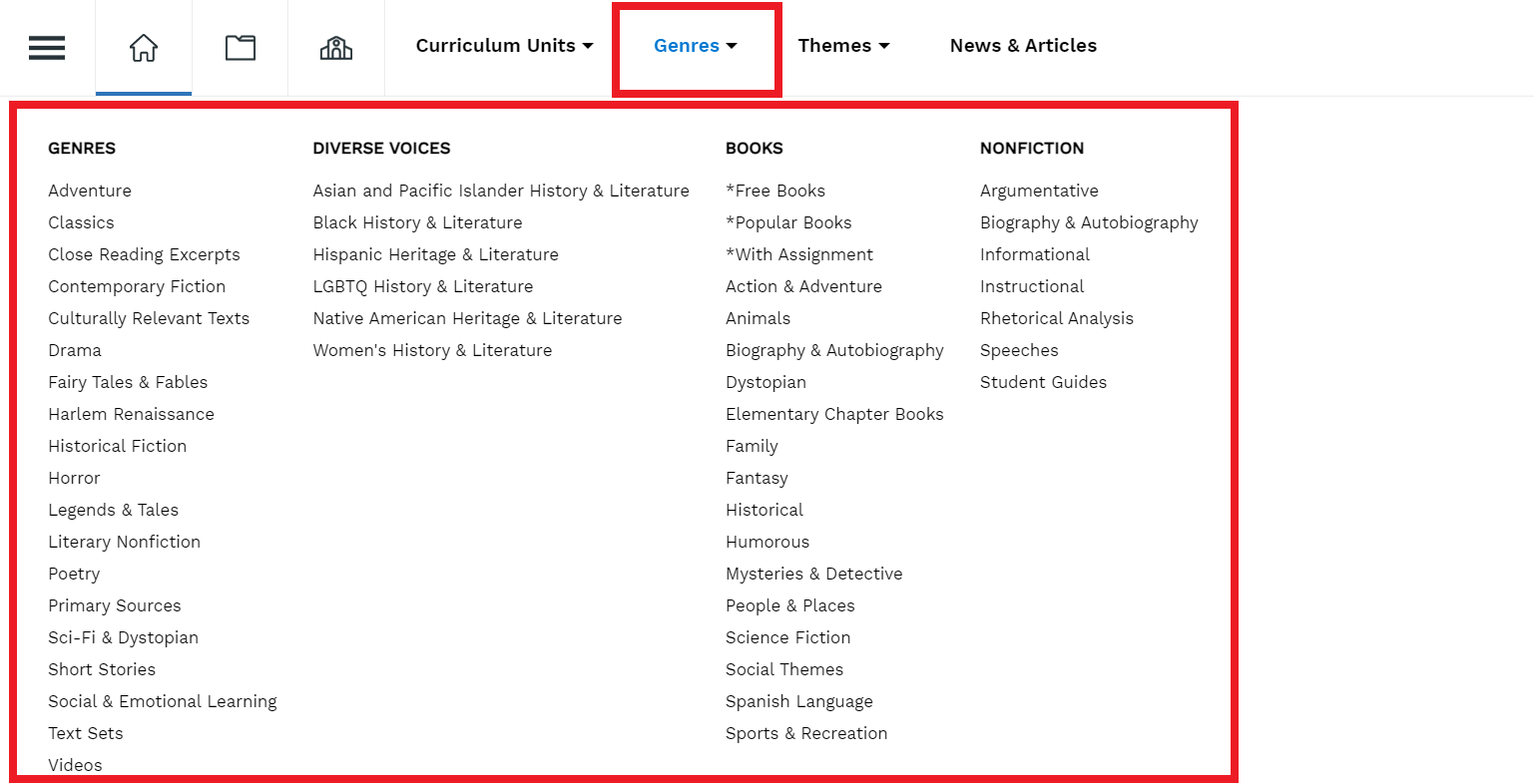
Task: Select books *With Assignment
Action: point(799,254)
